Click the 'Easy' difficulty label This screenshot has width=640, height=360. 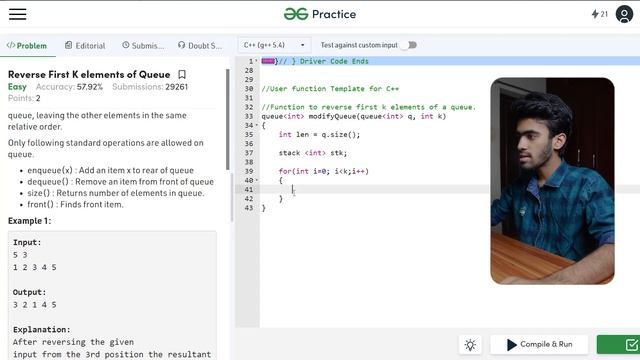17,87
